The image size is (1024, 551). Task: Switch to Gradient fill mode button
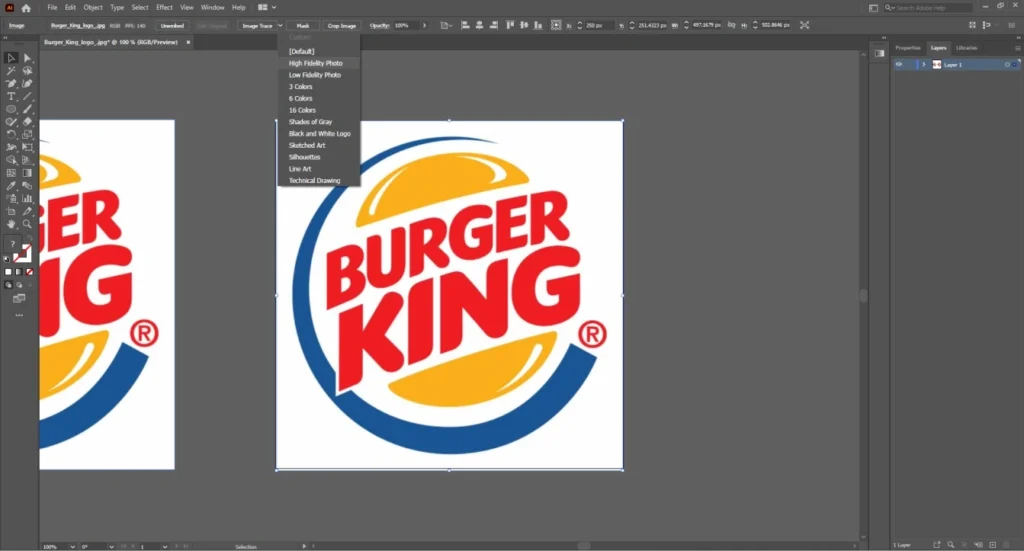click(19, 272)
